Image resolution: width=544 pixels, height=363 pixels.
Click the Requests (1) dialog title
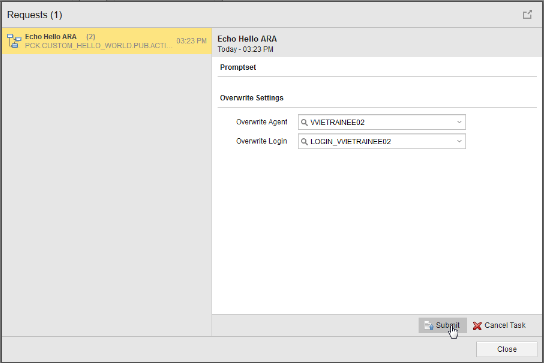pyautogui.click(x=35, y=15)
